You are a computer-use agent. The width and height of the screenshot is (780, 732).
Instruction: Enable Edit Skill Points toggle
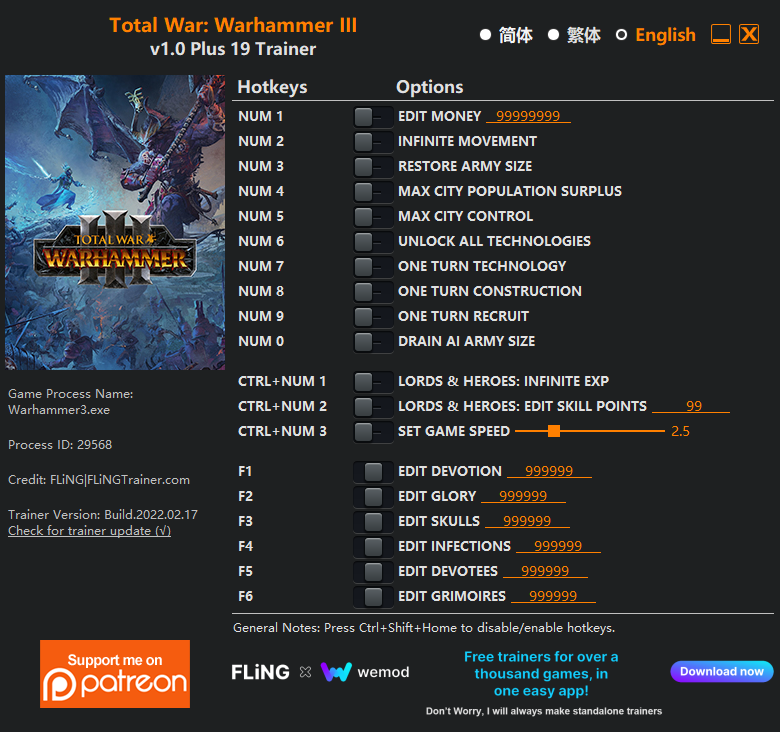pos(373,407)
